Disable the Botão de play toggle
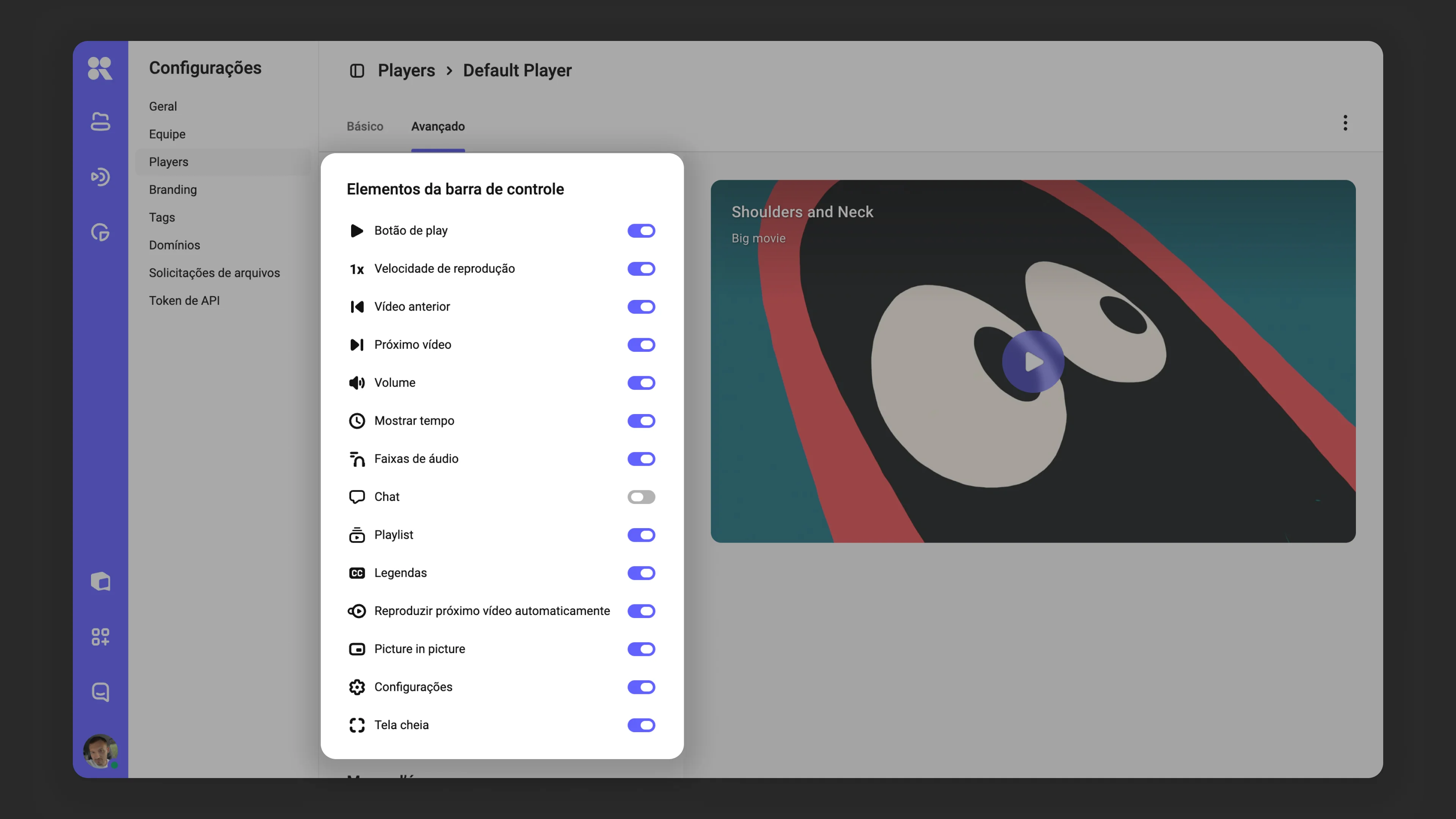 click(x=641, y=231)
